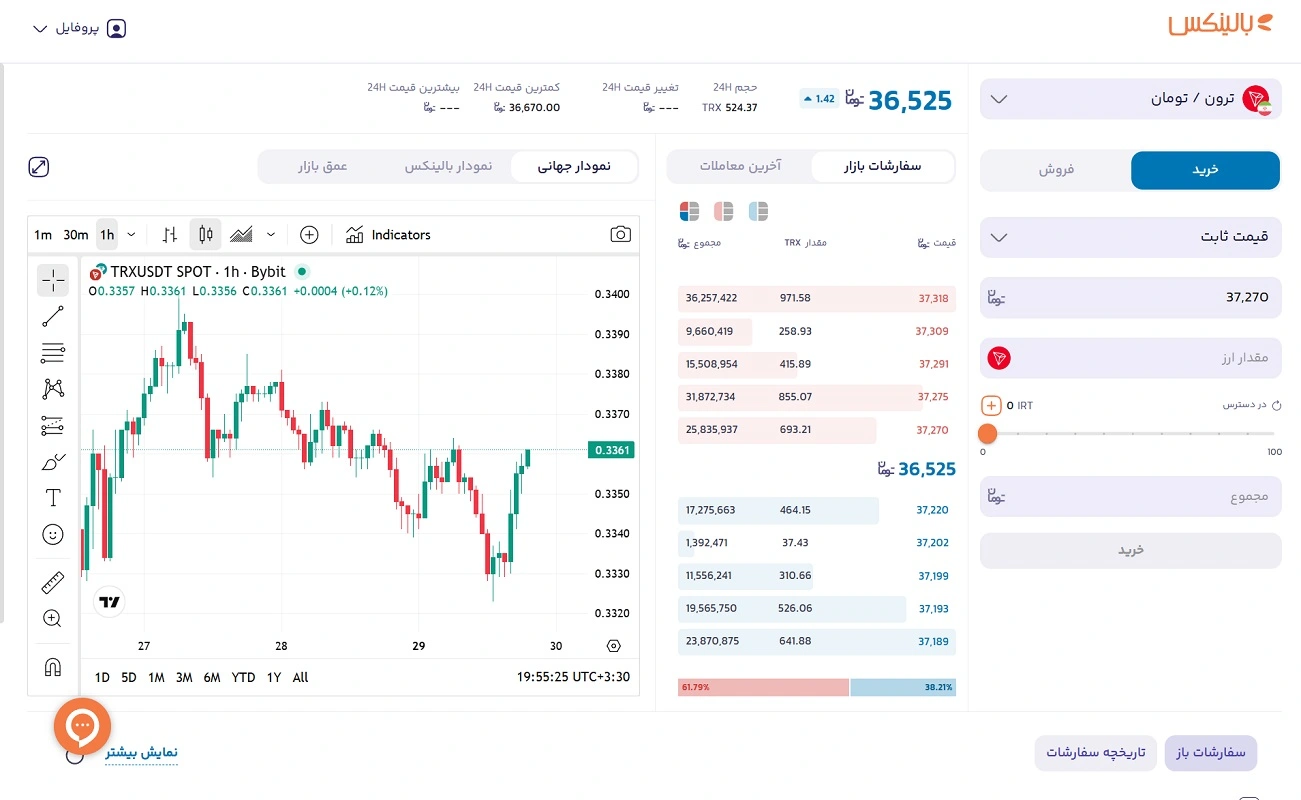The height and width of the screenshot is (800, 1301).
Task: Set chart interval to 1h
Action: click(x=107, y=234)
